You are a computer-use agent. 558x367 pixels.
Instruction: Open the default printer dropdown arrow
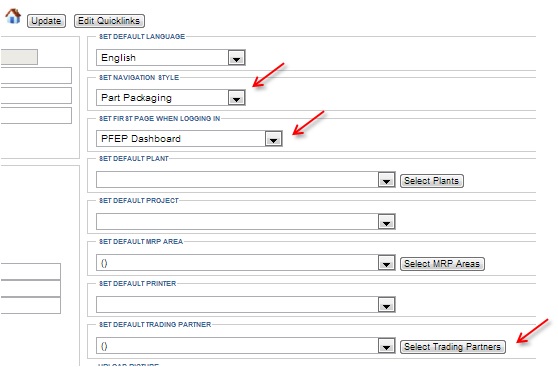click(386, 305)
